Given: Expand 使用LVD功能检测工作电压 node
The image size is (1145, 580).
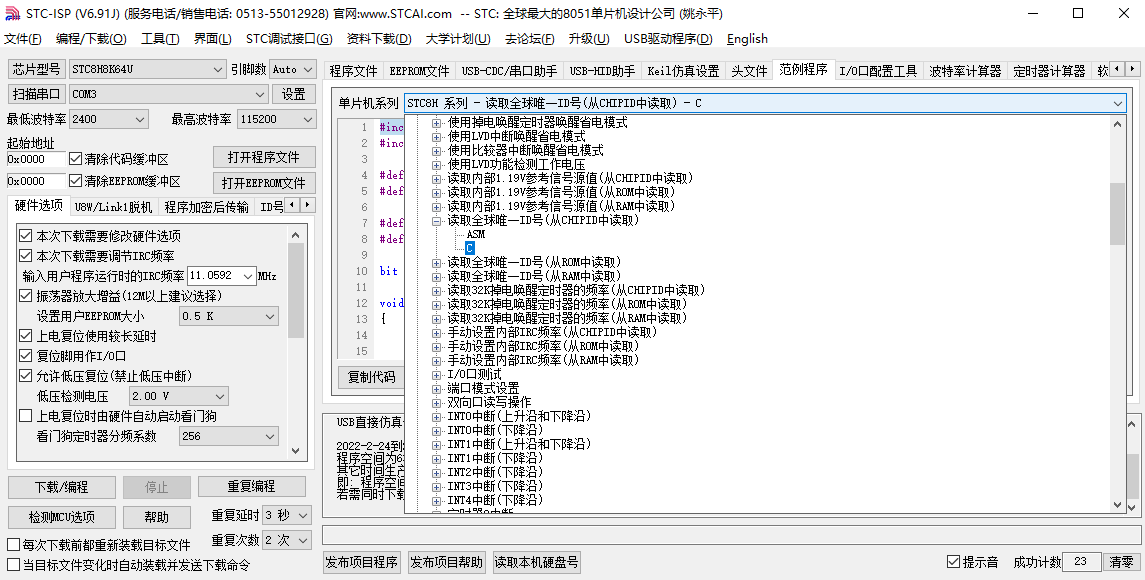Looking at the screenshot, I should pos(437,164).
